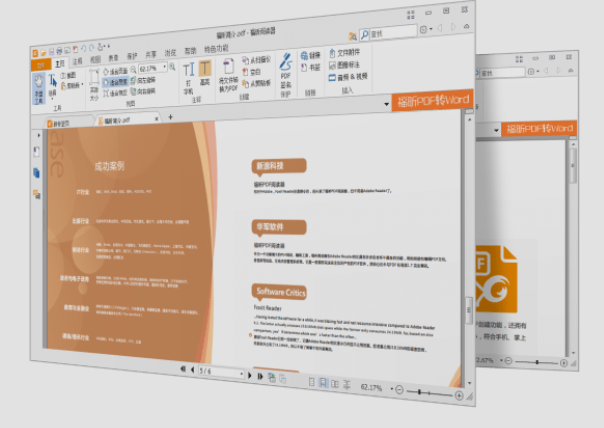The height and width of the screenshot is (428, 604).
Task: Open zoom percentage dropdown in status bar
Action: coord(392,388)
